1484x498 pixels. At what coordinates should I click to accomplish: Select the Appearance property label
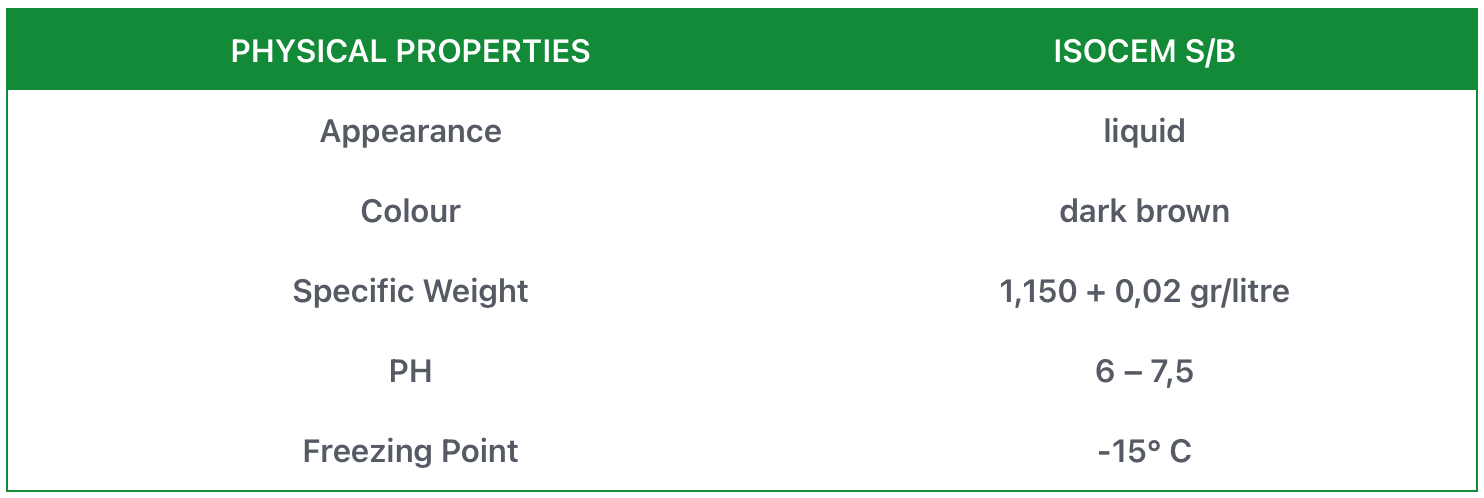(410, 131)
